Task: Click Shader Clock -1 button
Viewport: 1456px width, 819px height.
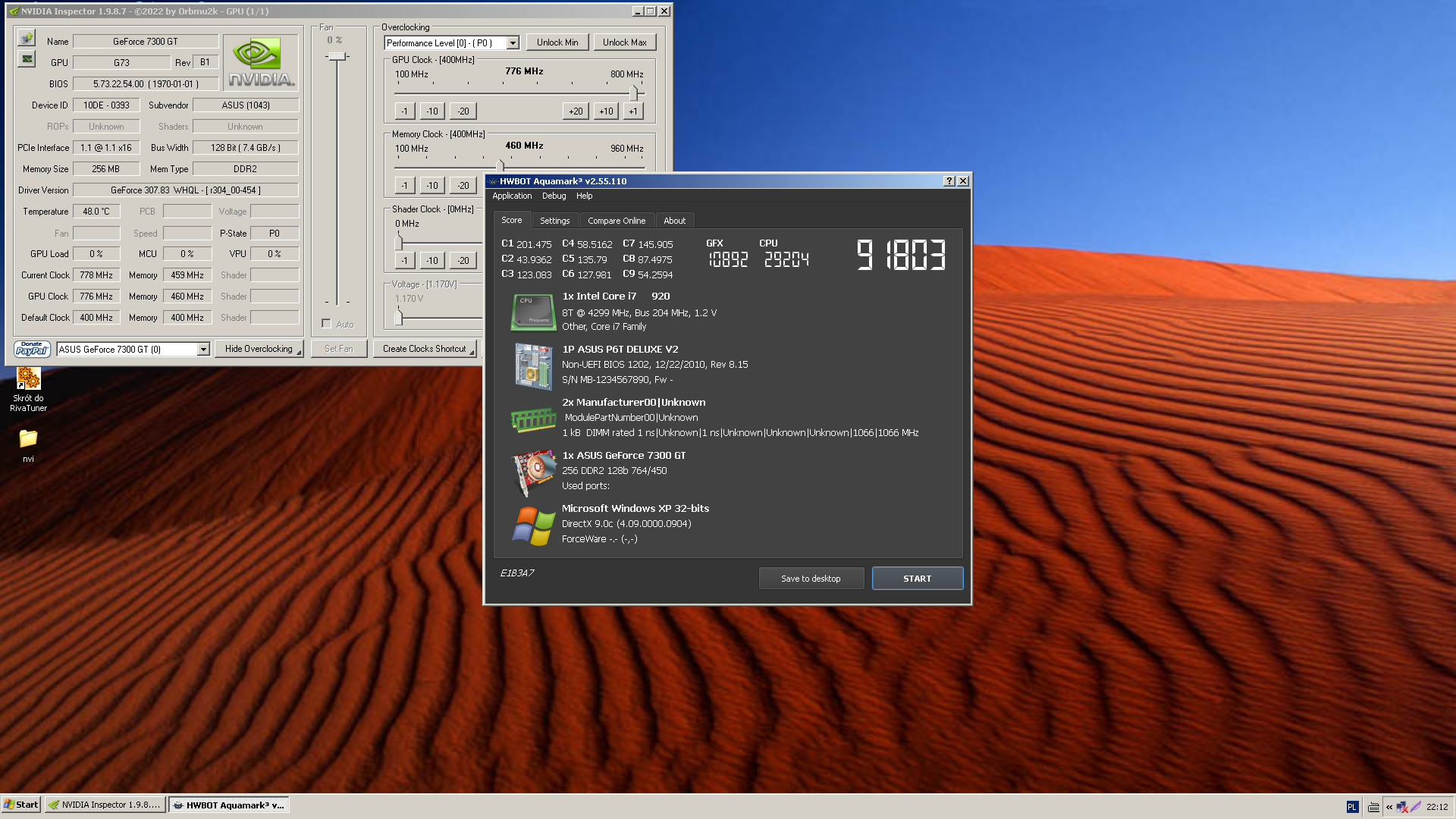Action: 405,261
